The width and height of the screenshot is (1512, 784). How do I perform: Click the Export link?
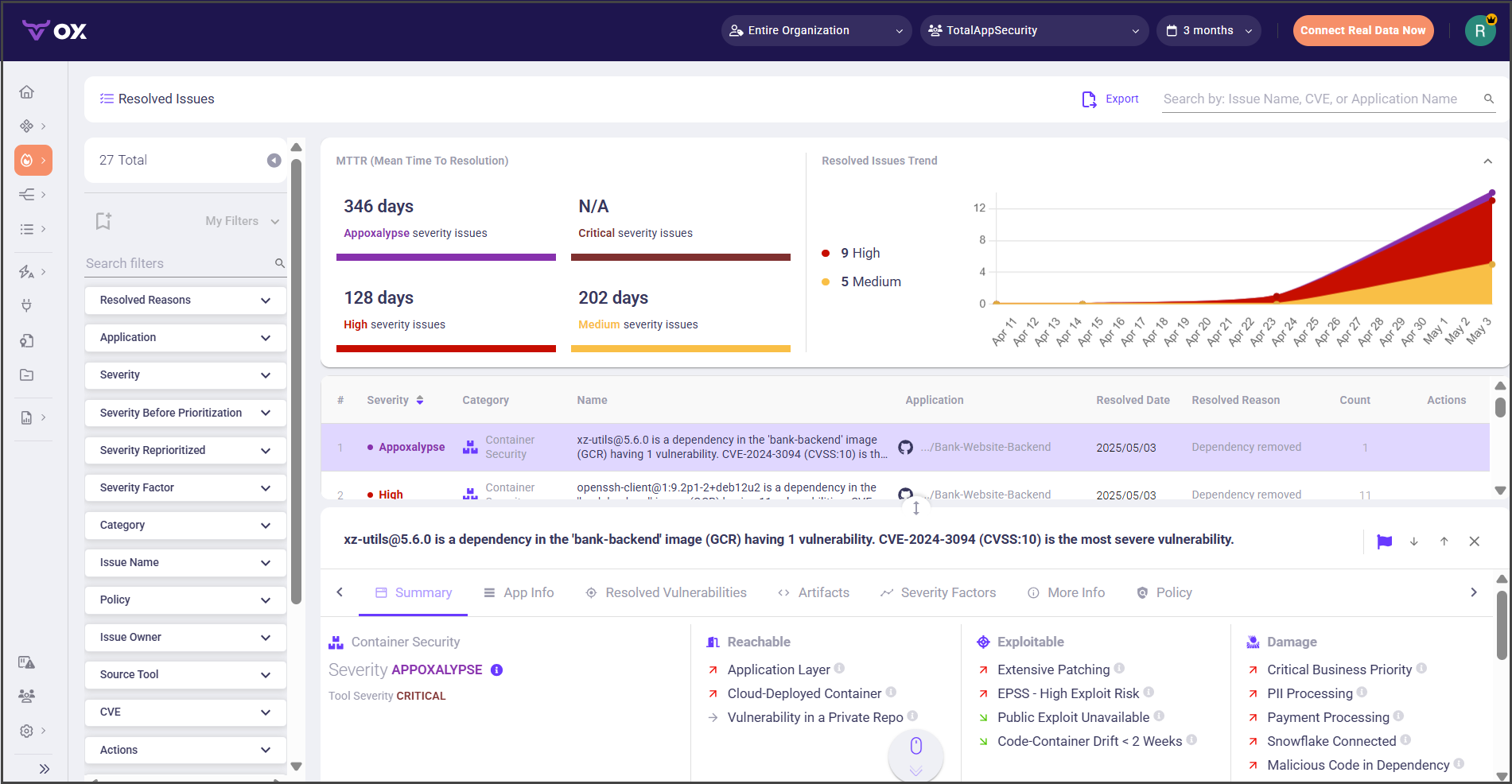tap(1110, 99)
